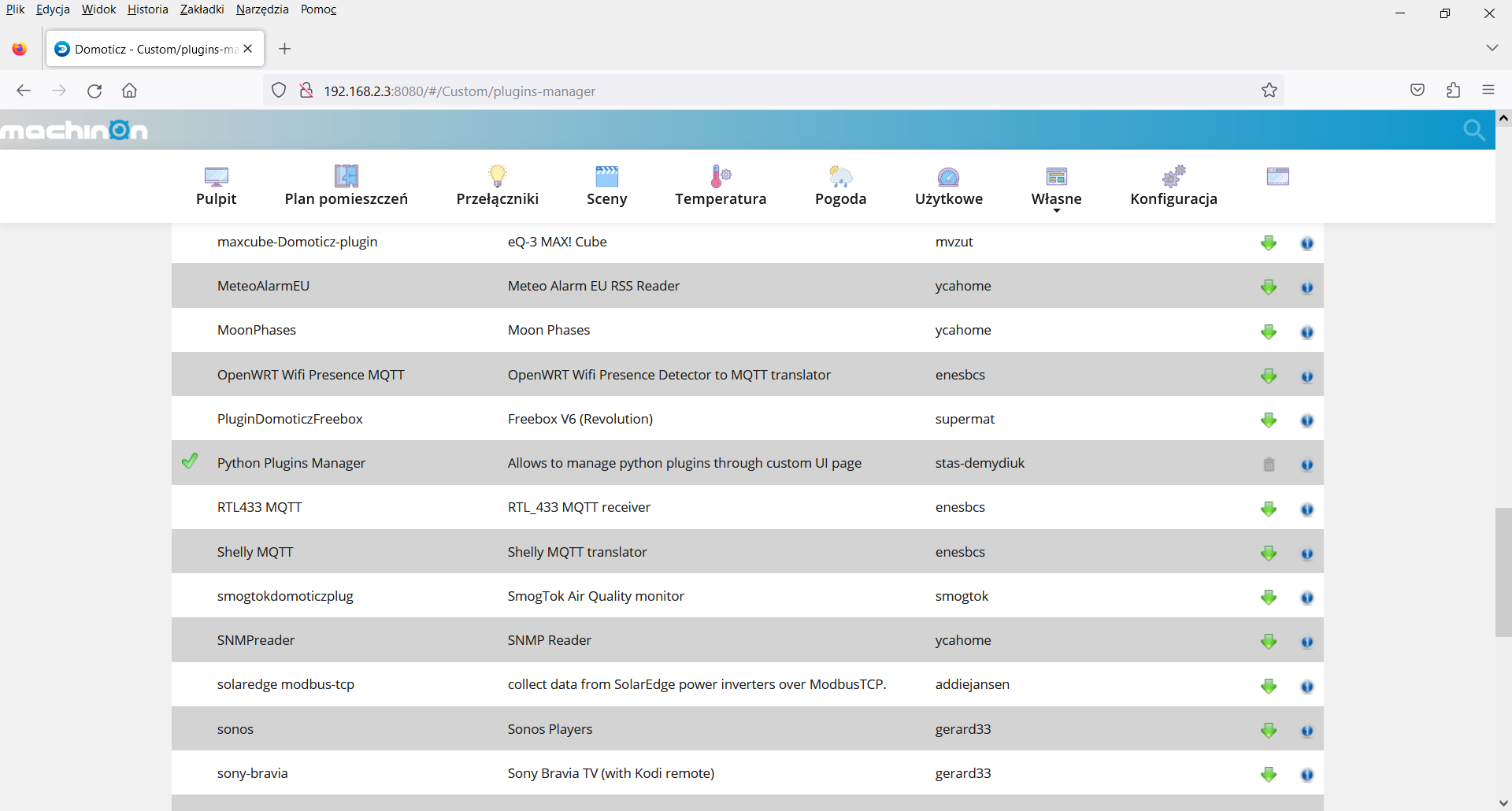Install the MoonPhases plugin via green arrow
The width and height of the screenshot is (1512, 811).
tap(1268, 331)
